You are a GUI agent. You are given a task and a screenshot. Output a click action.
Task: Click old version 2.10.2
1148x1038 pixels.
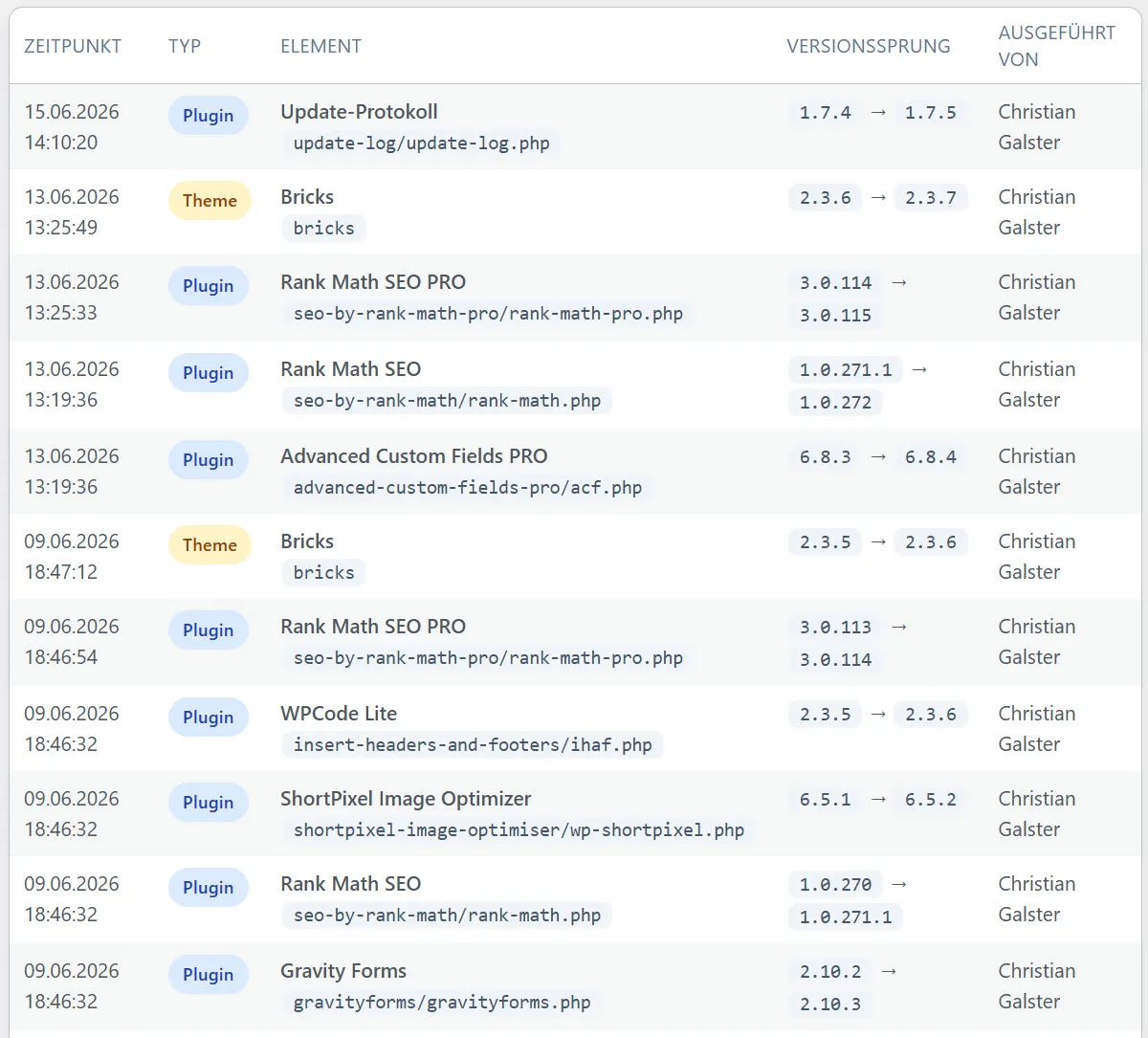[830, 972]
